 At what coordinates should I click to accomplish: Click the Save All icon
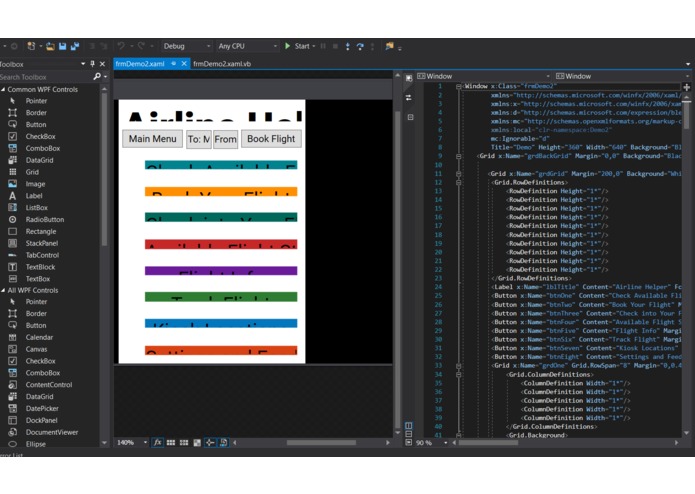[x=75, y=46]
